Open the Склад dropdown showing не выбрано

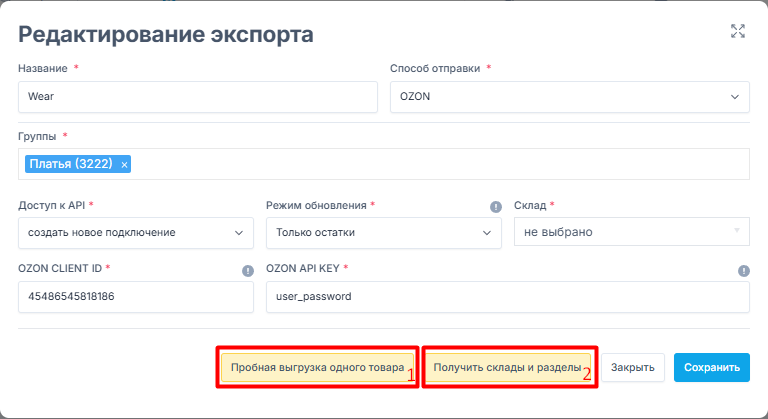[630, 233]
